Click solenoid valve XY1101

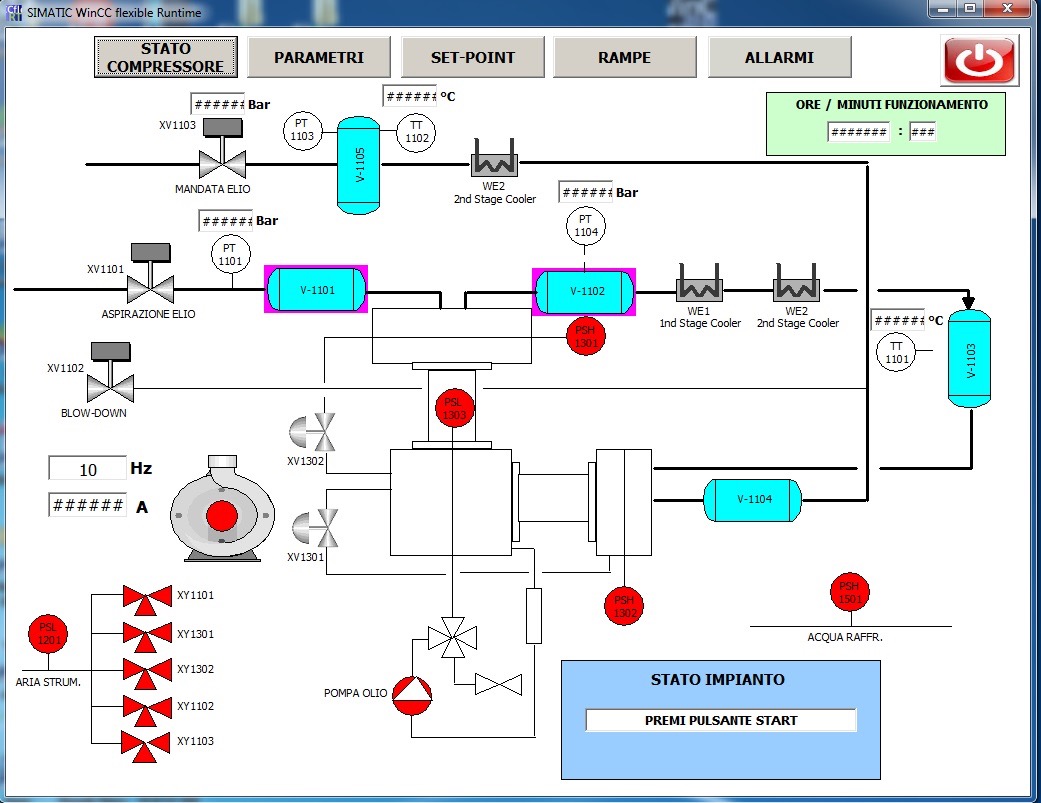coord(147,601)
